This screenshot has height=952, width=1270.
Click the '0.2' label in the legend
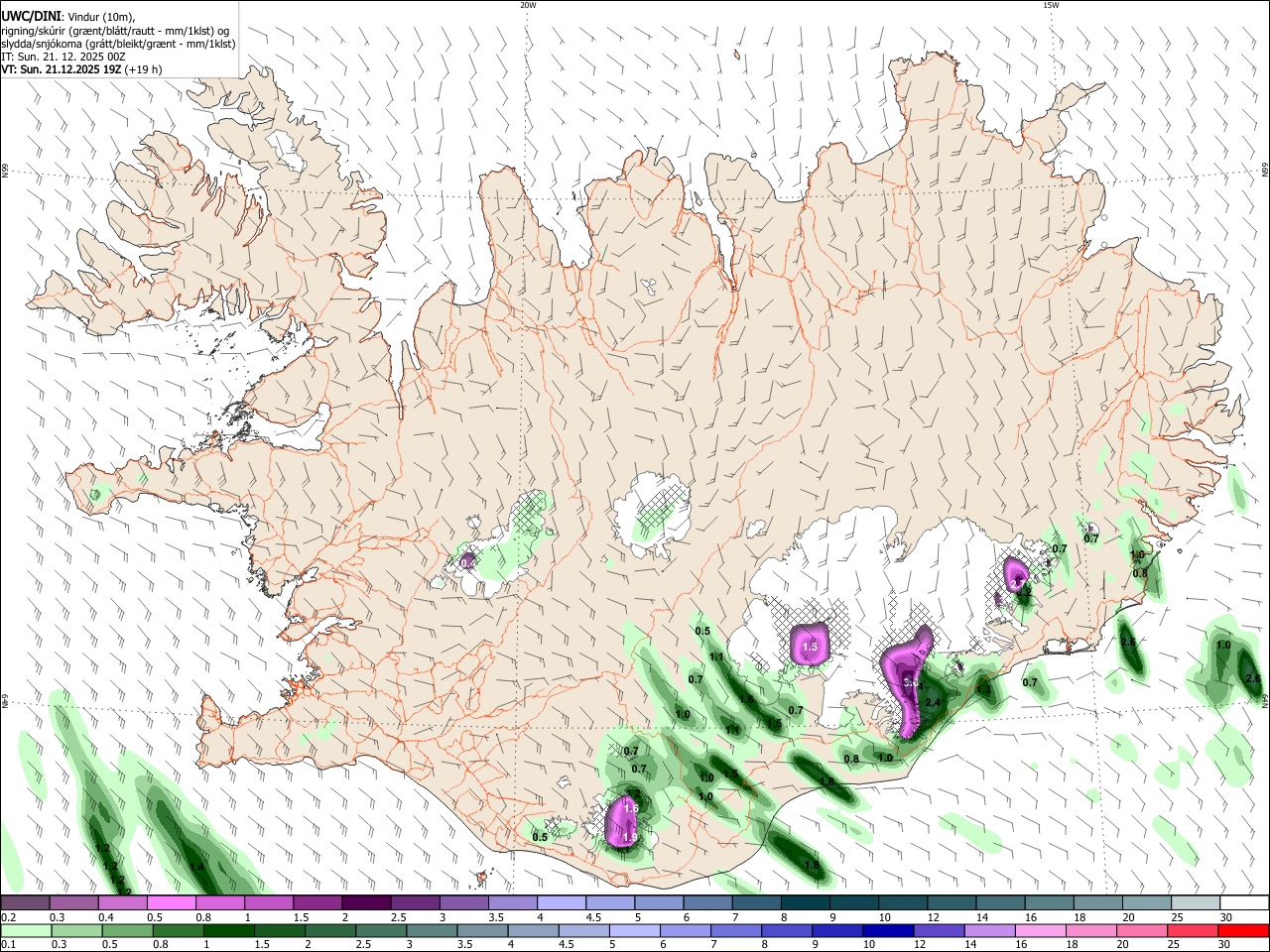(8, 917)
